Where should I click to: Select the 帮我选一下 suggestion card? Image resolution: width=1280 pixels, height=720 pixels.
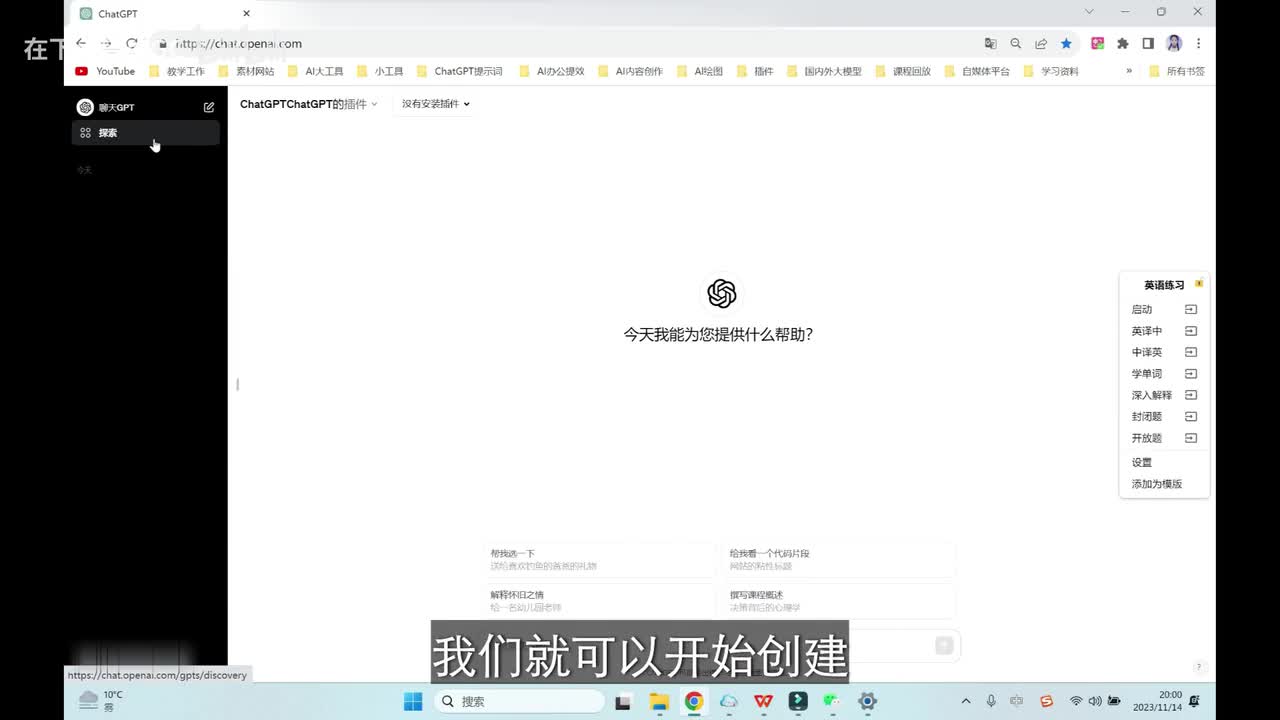point(598,560)
